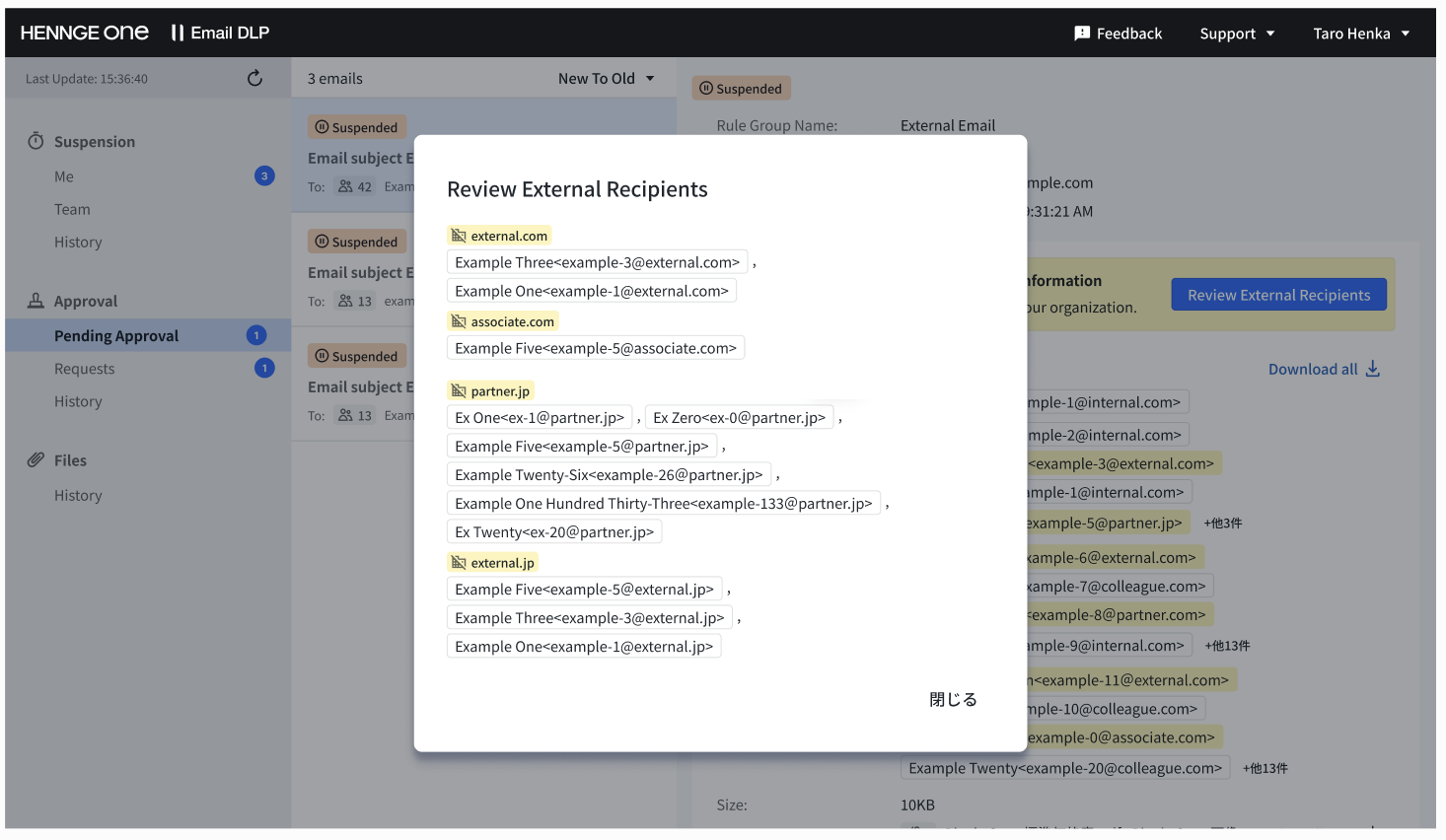This screenshot has height=840, width=1446.
Task: Click the Feedback speech bubble icon
Action: 1082,34
